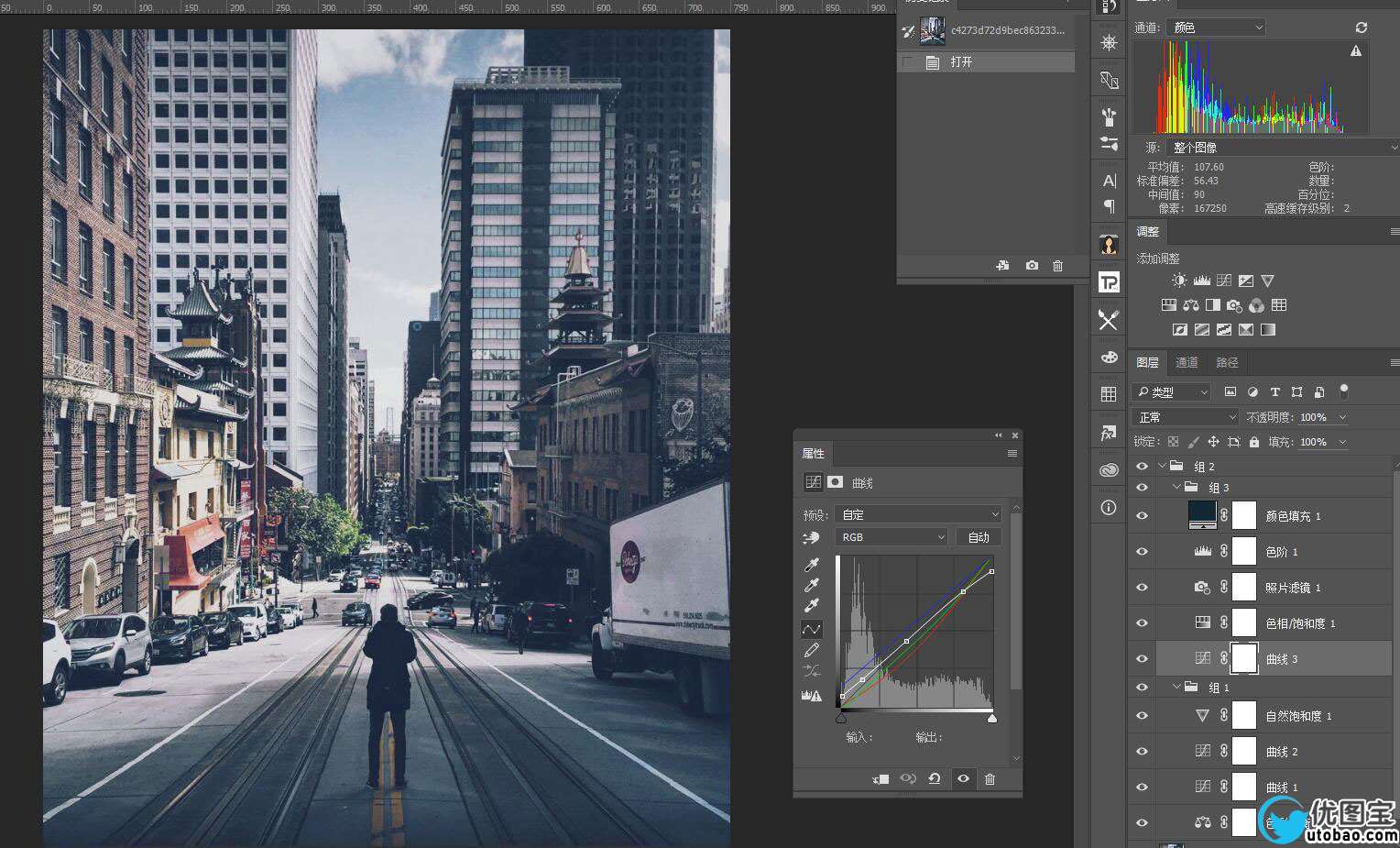Click the white point slider under the curve
The height and width of the screenshot is (848, 1400).
click(991, 719)
